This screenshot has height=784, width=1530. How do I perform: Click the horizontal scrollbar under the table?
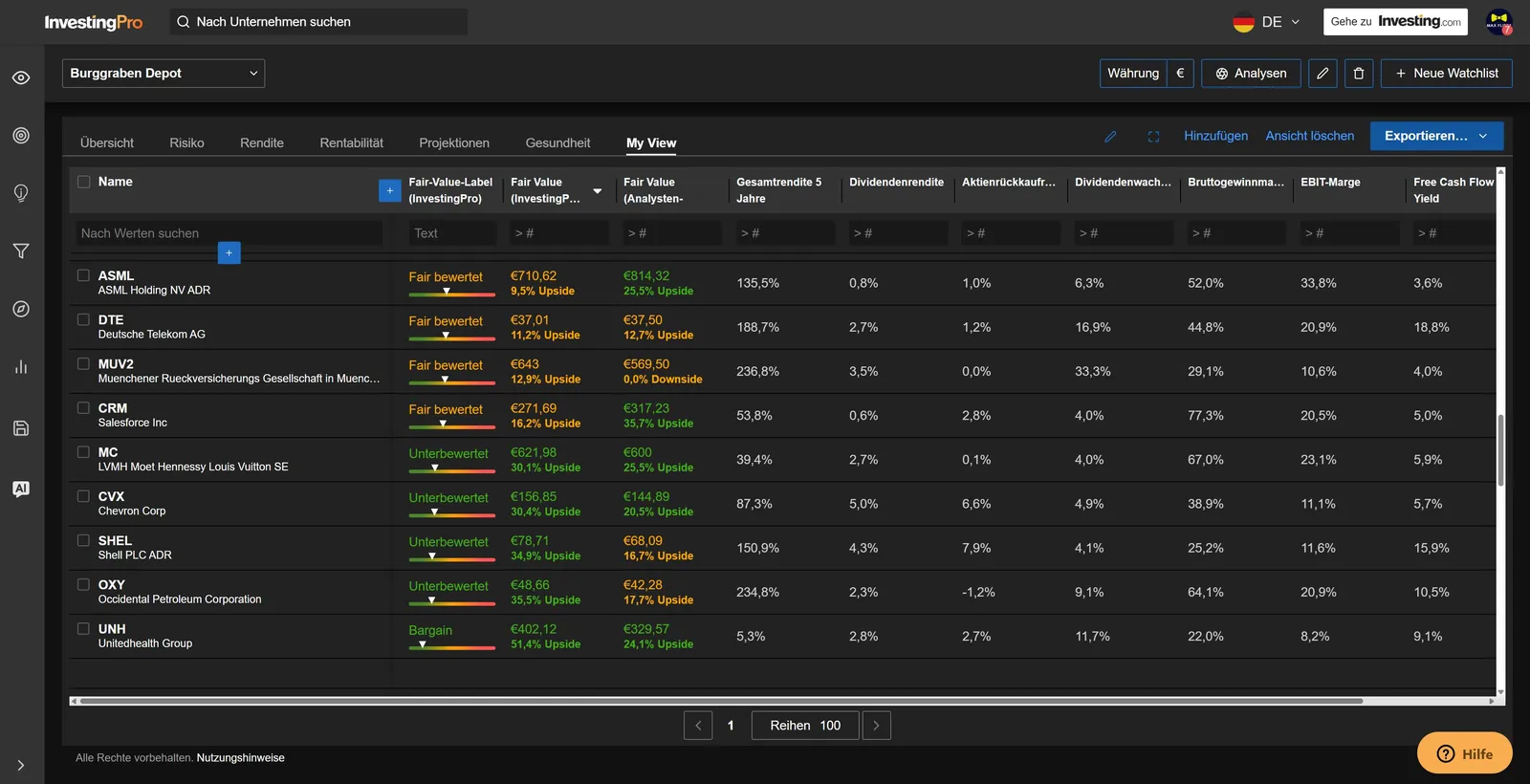[x=721, y=701]
